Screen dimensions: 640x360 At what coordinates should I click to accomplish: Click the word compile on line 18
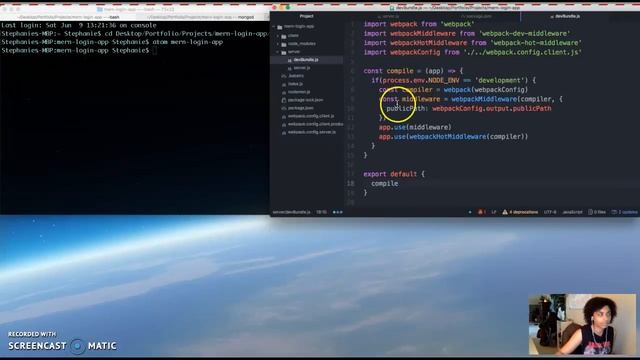pos(384,184)
